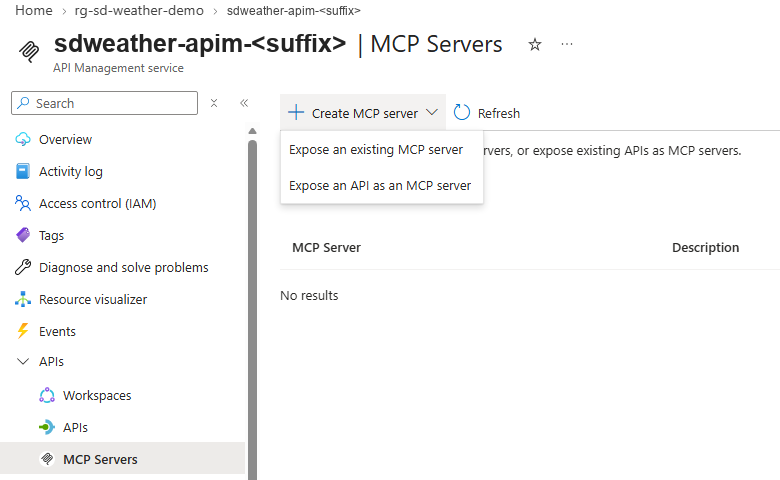Choose Expose an API as an MCP server
This screenshot has height=480, width=780.
(x=380, y=186)
